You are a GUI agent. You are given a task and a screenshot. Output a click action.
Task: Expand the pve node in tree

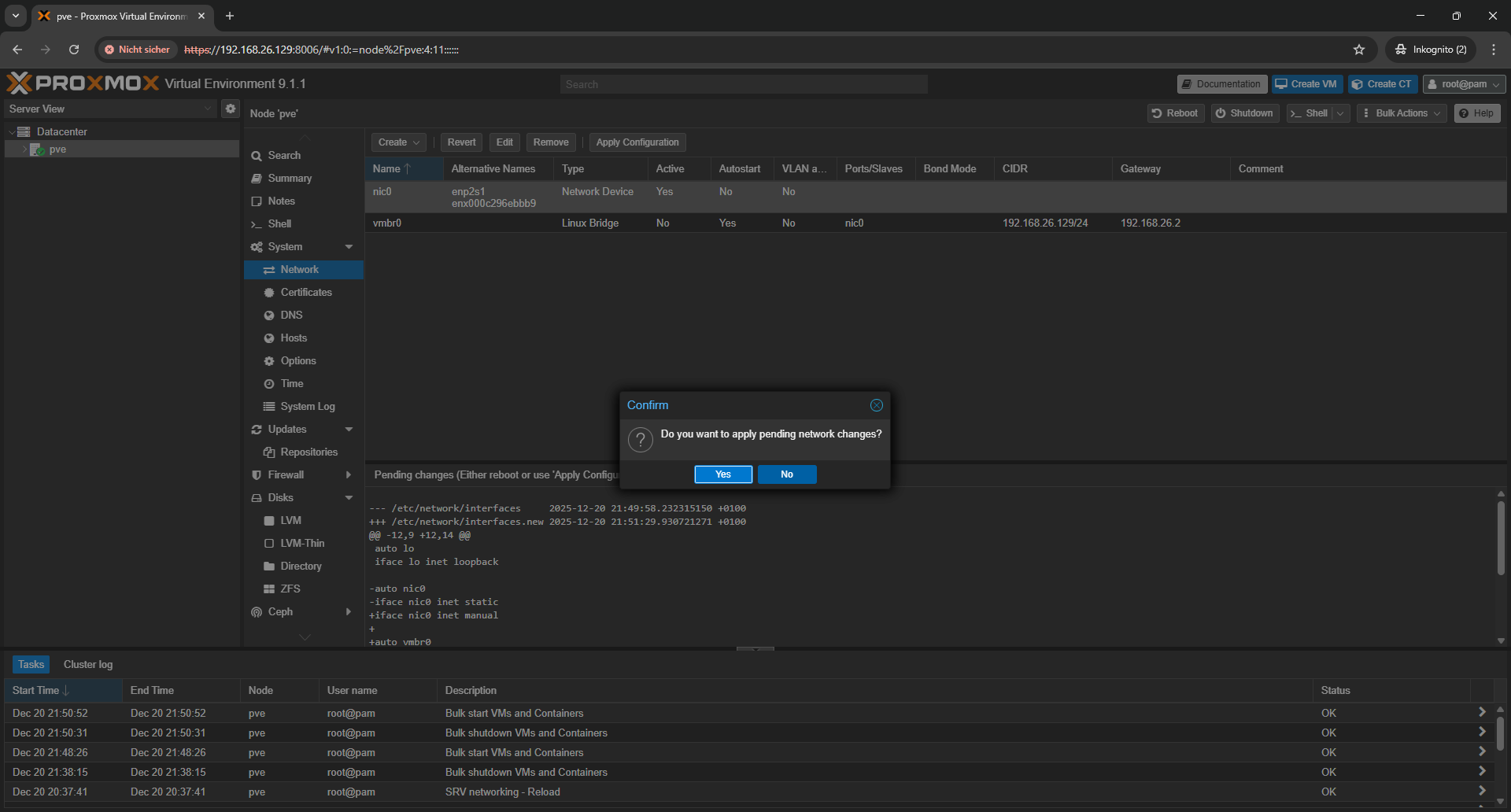coord(24,149)
